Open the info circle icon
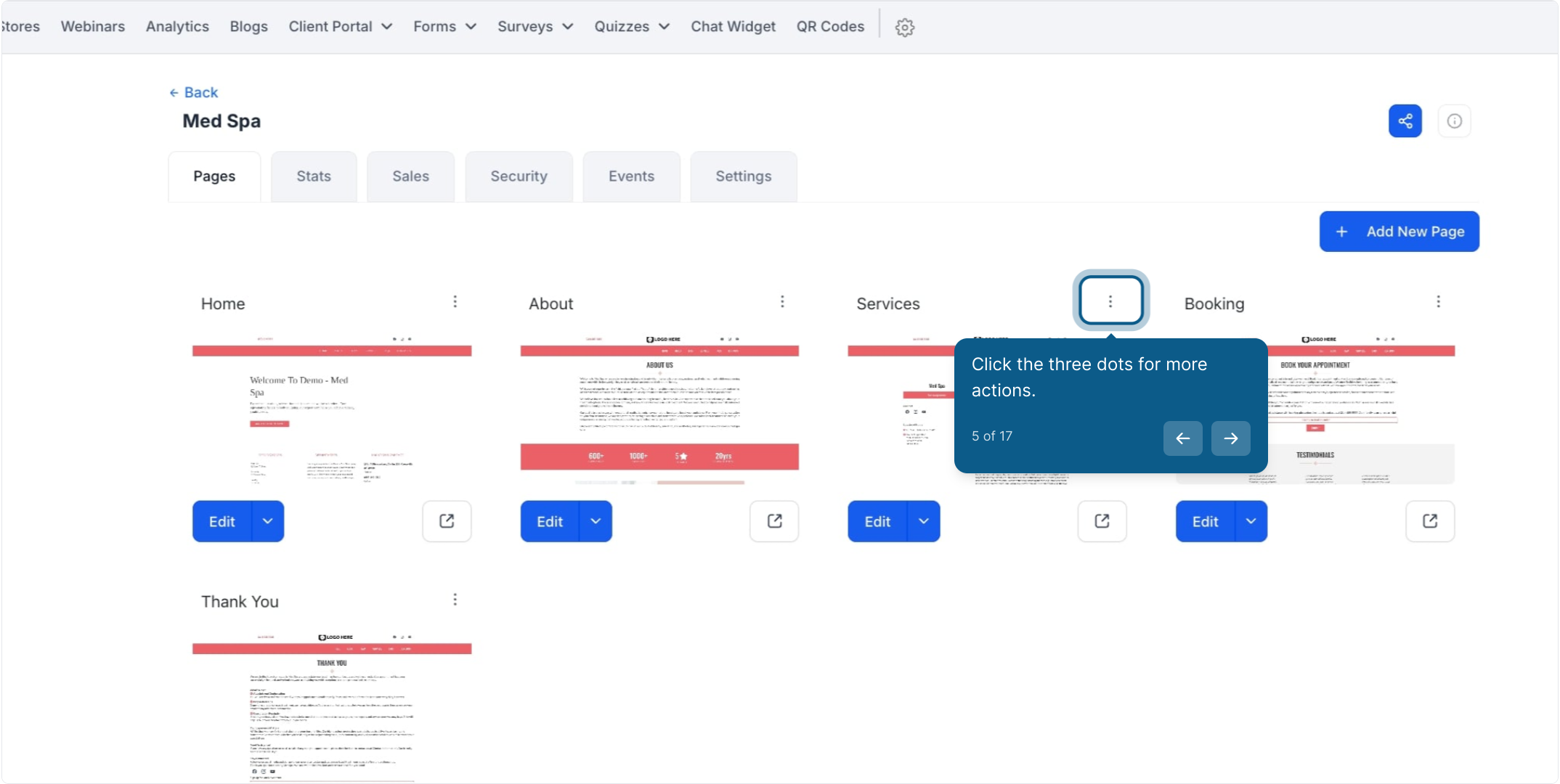Viewport: 1560px width, 784px height. [x=1454, y=121]
